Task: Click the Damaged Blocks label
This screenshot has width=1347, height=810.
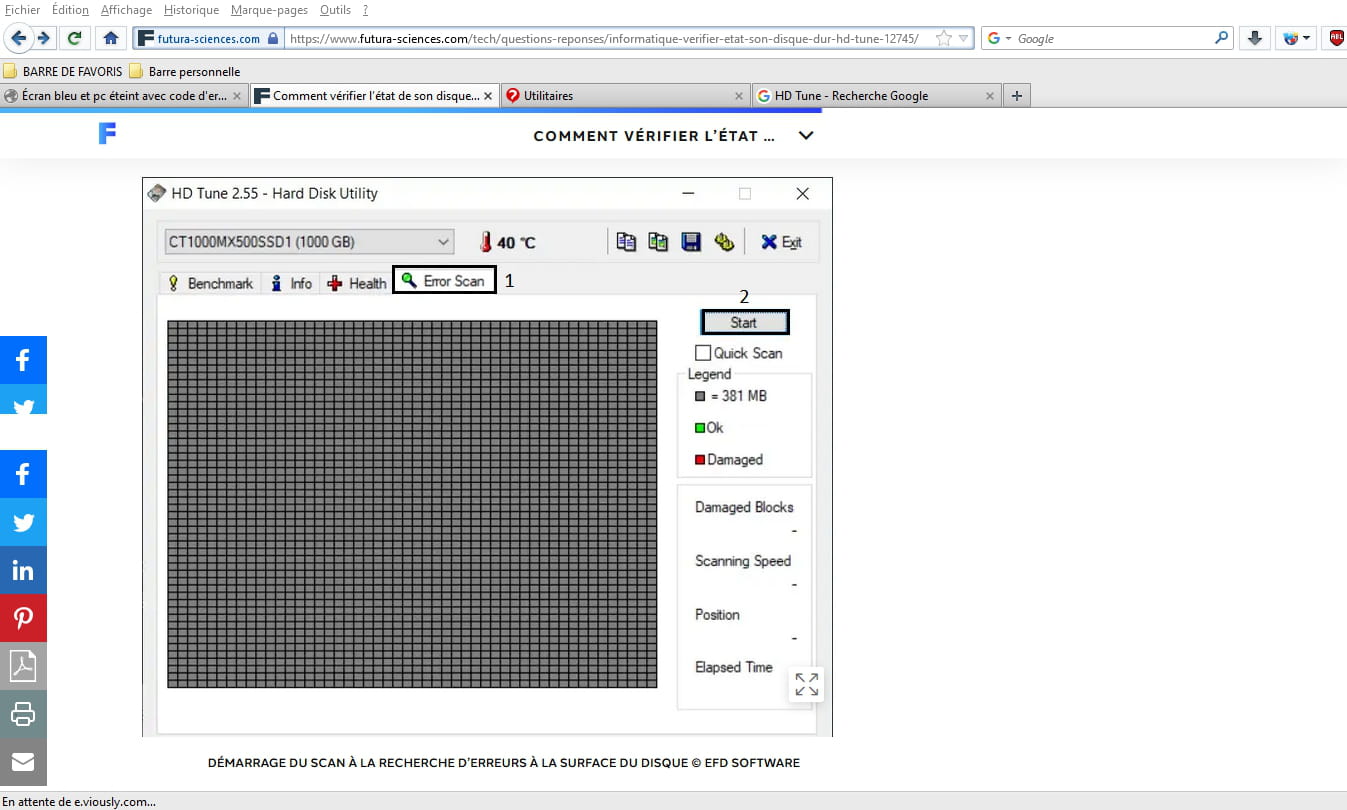Action: 744,507
